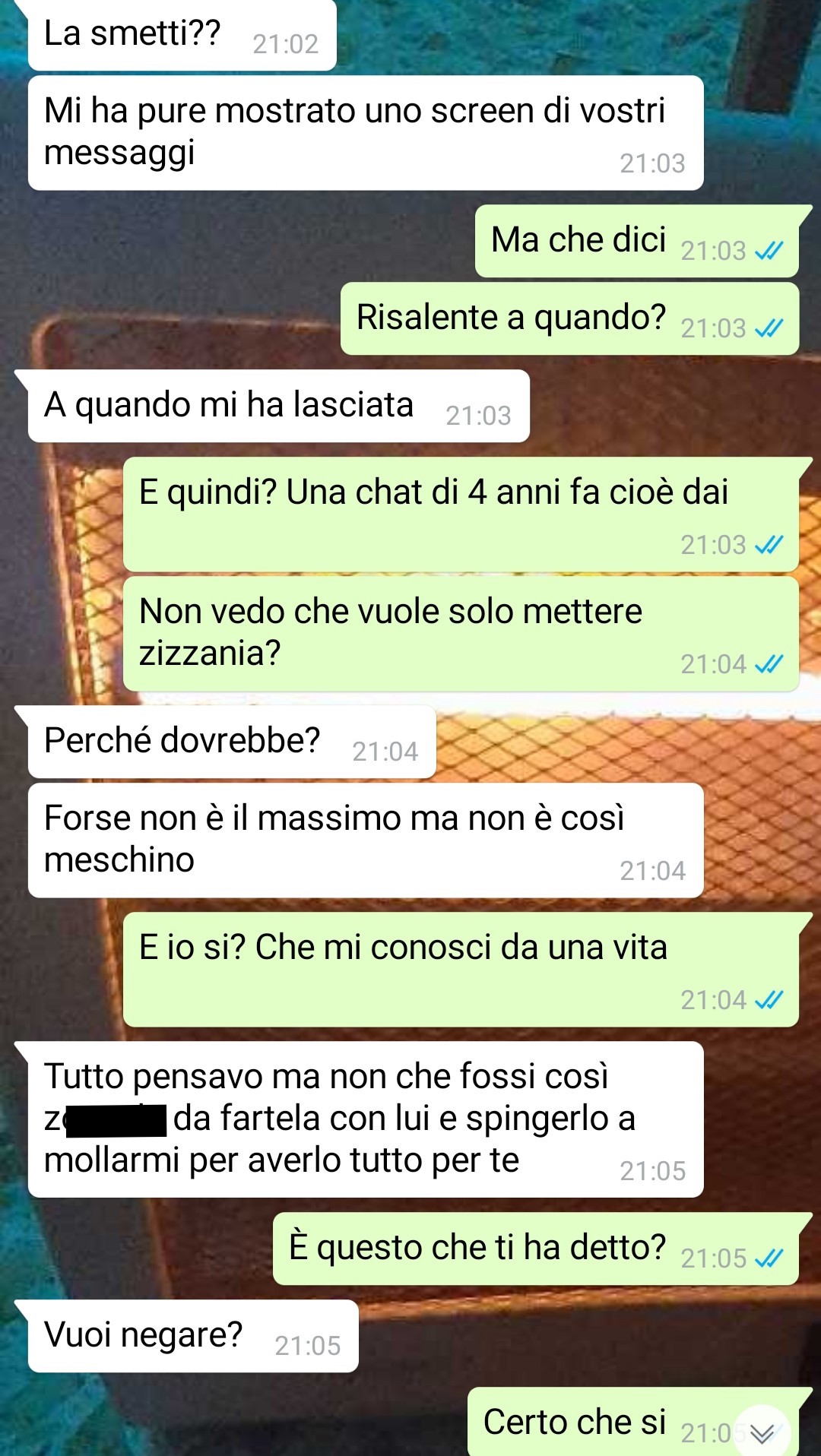The height and width of the screenshot is (1456, 821).
Task: Tap the black censored word in the message
Action: click(116, 1121)
